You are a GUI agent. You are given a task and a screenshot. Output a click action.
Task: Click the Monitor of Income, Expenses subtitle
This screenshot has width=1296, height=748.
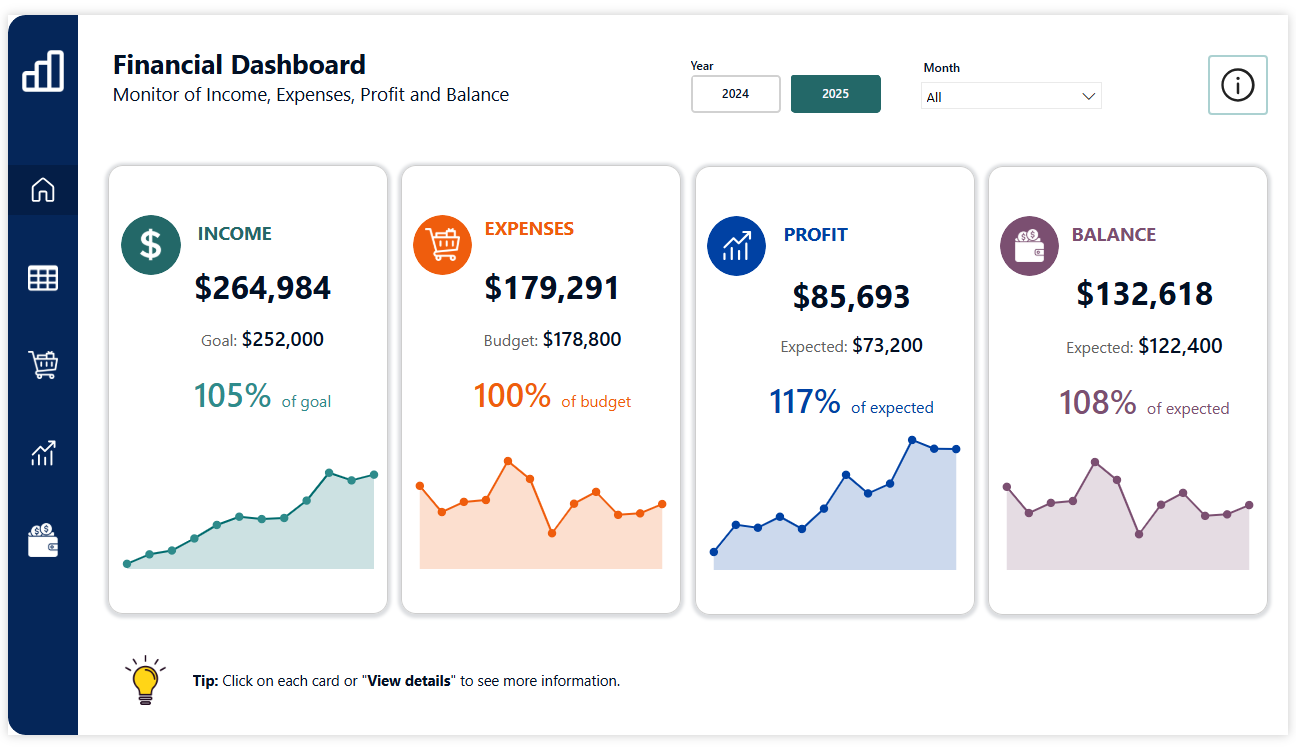(x=311, y=95)
